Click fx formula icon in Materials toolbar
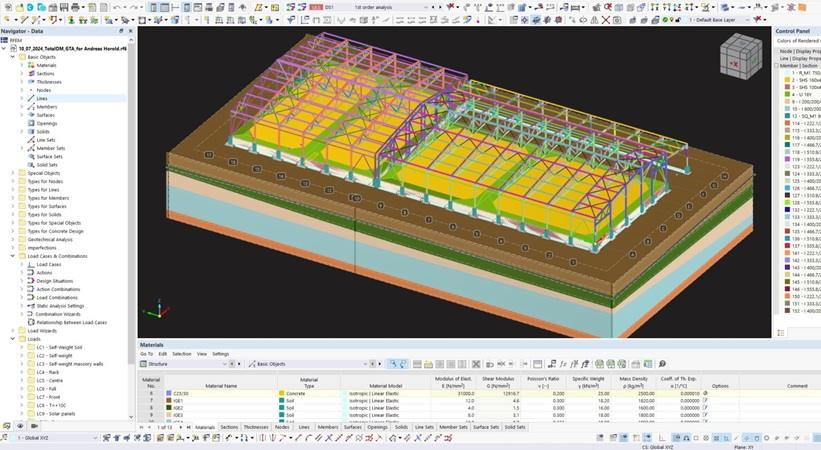This screenshot has height=450, width=821. pyautogui.click(x=563, y=364)
